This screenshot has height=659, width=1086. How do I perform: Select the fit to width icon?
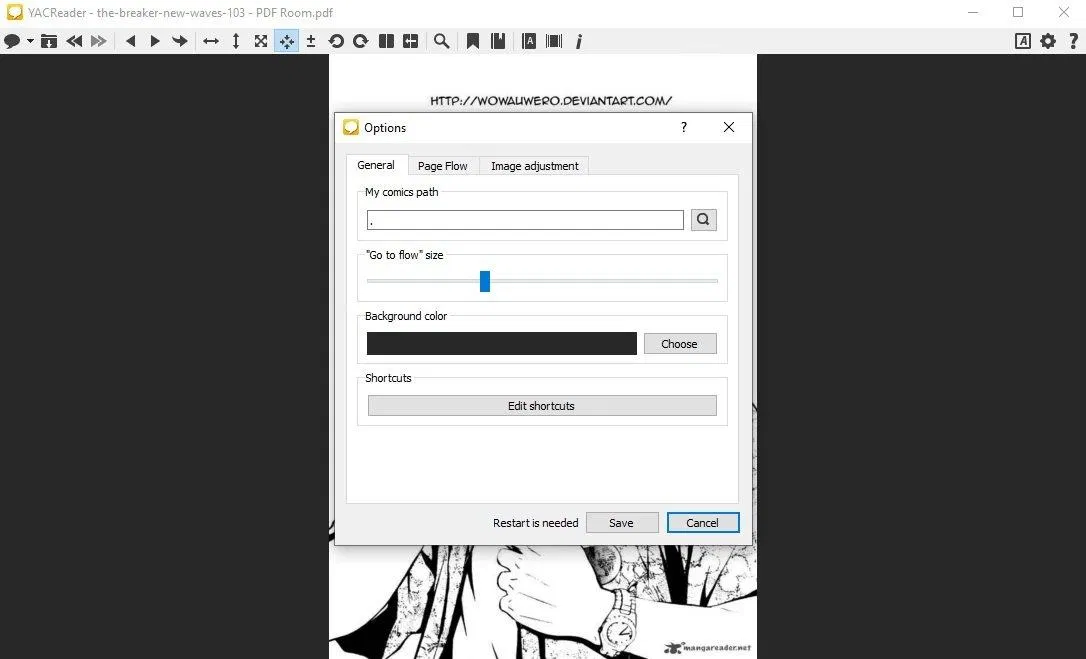211,41
